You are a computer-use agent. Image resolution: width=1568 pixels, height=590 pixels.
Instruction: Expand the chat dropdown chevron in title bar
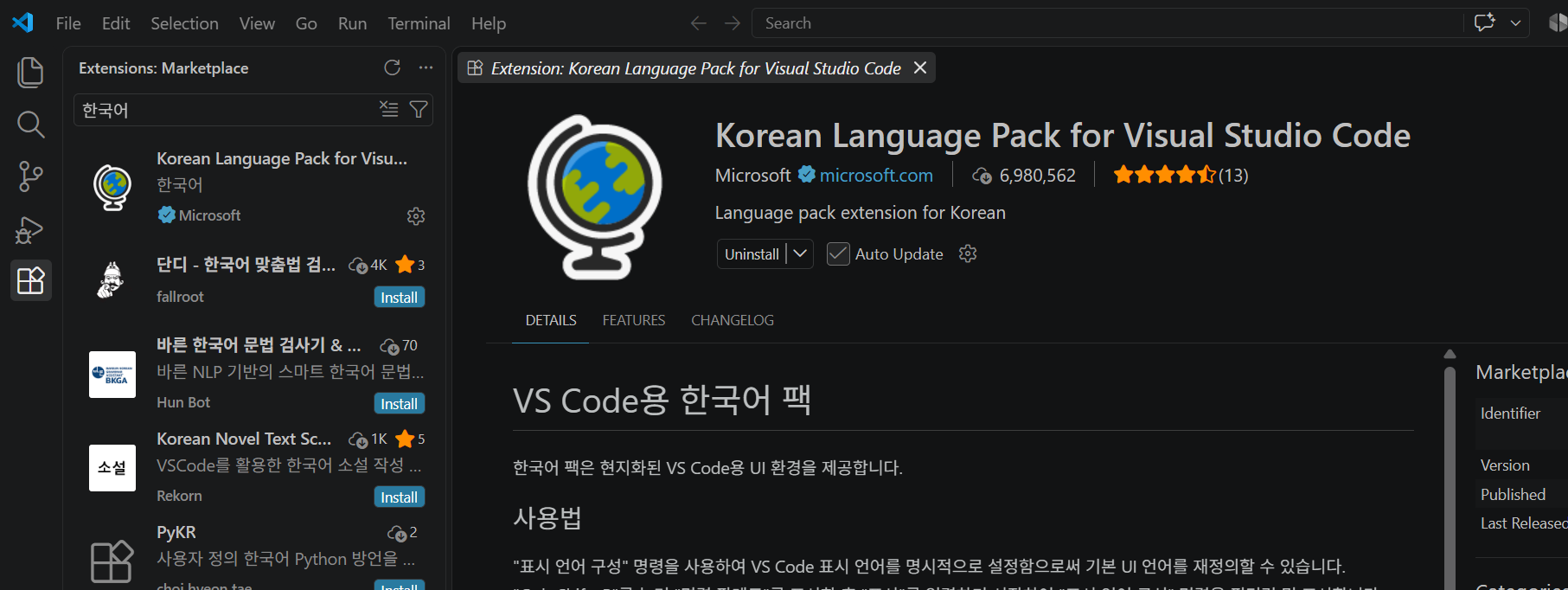pos(1515,23)
